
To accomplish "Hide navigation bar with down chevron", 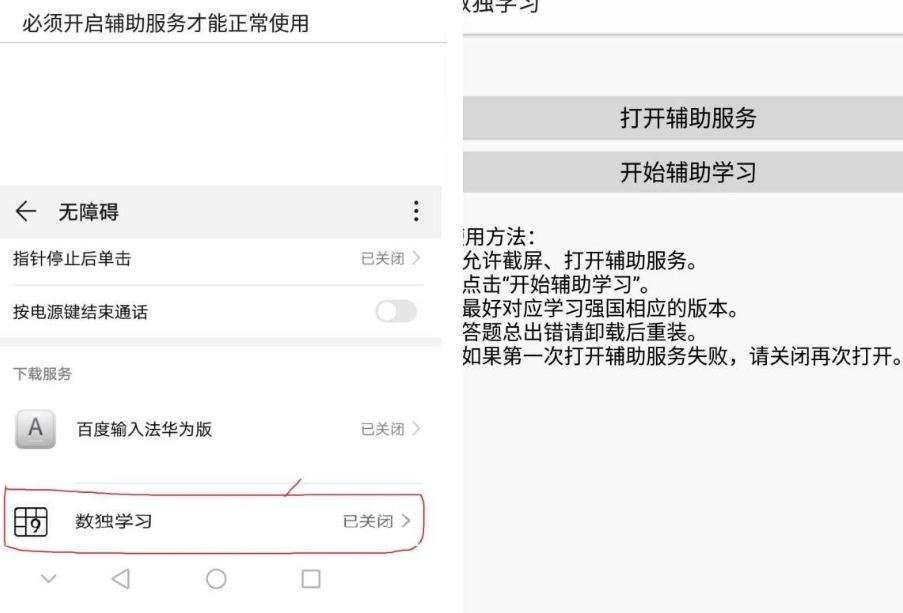I will pyautogui.click(x=49, y=578).
